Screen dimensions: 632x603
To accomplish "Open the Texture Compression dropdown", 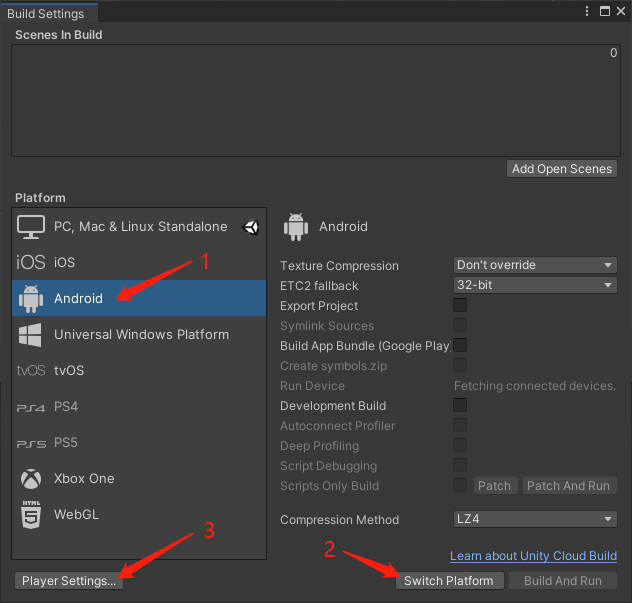I will click(x=535, y=265).
